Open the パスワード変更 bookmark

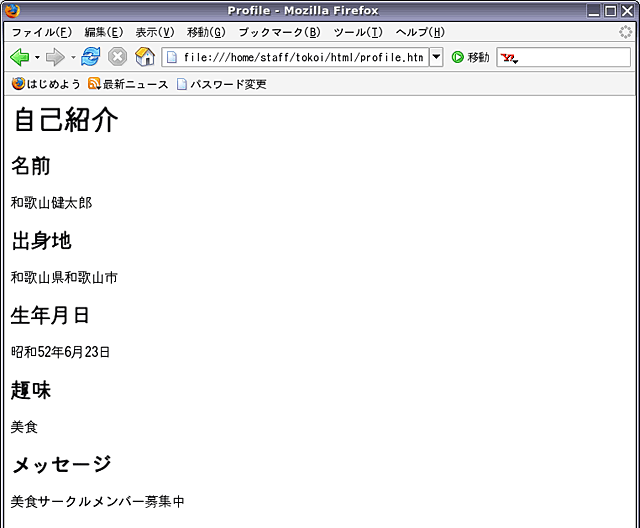pos(222,84)
